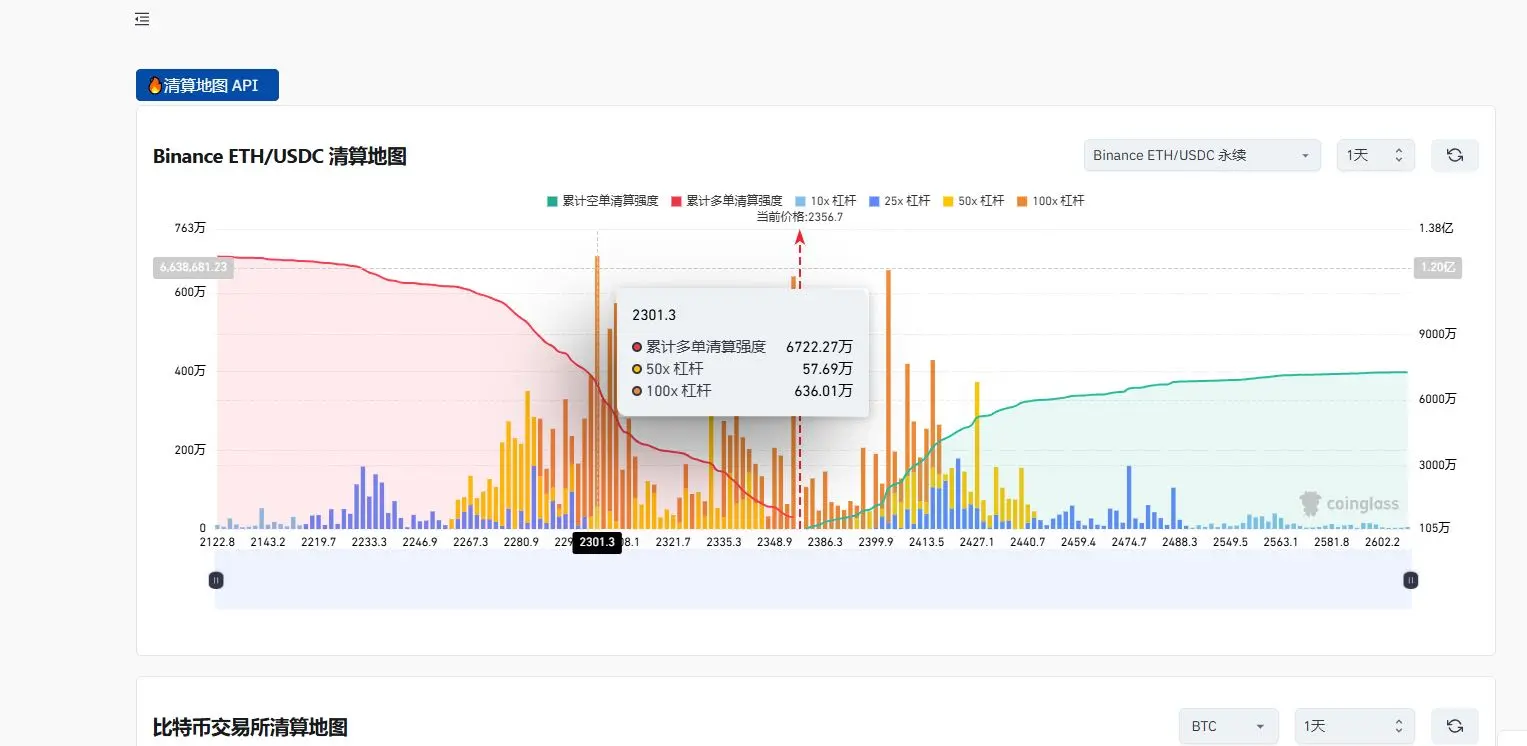Screen dimensions: 1527x746
Task: Click the left zoom slider handle
Action: click(216, 580)
